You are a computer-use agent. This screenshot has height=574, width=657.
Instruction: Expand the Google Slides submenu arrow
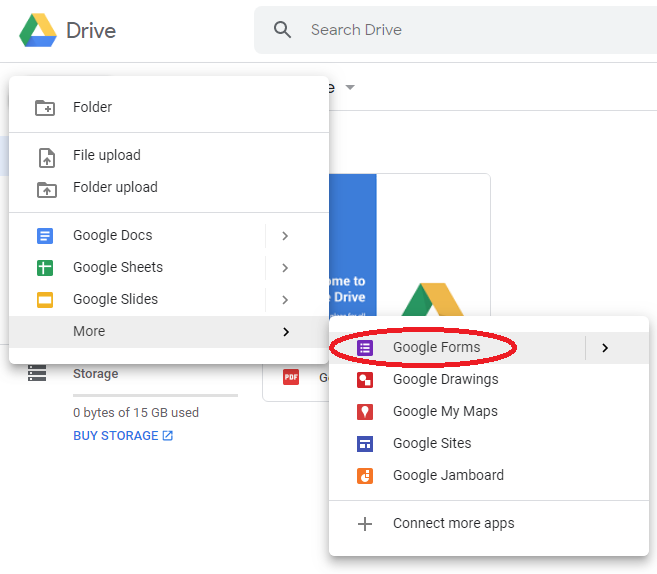coord(285,300)
